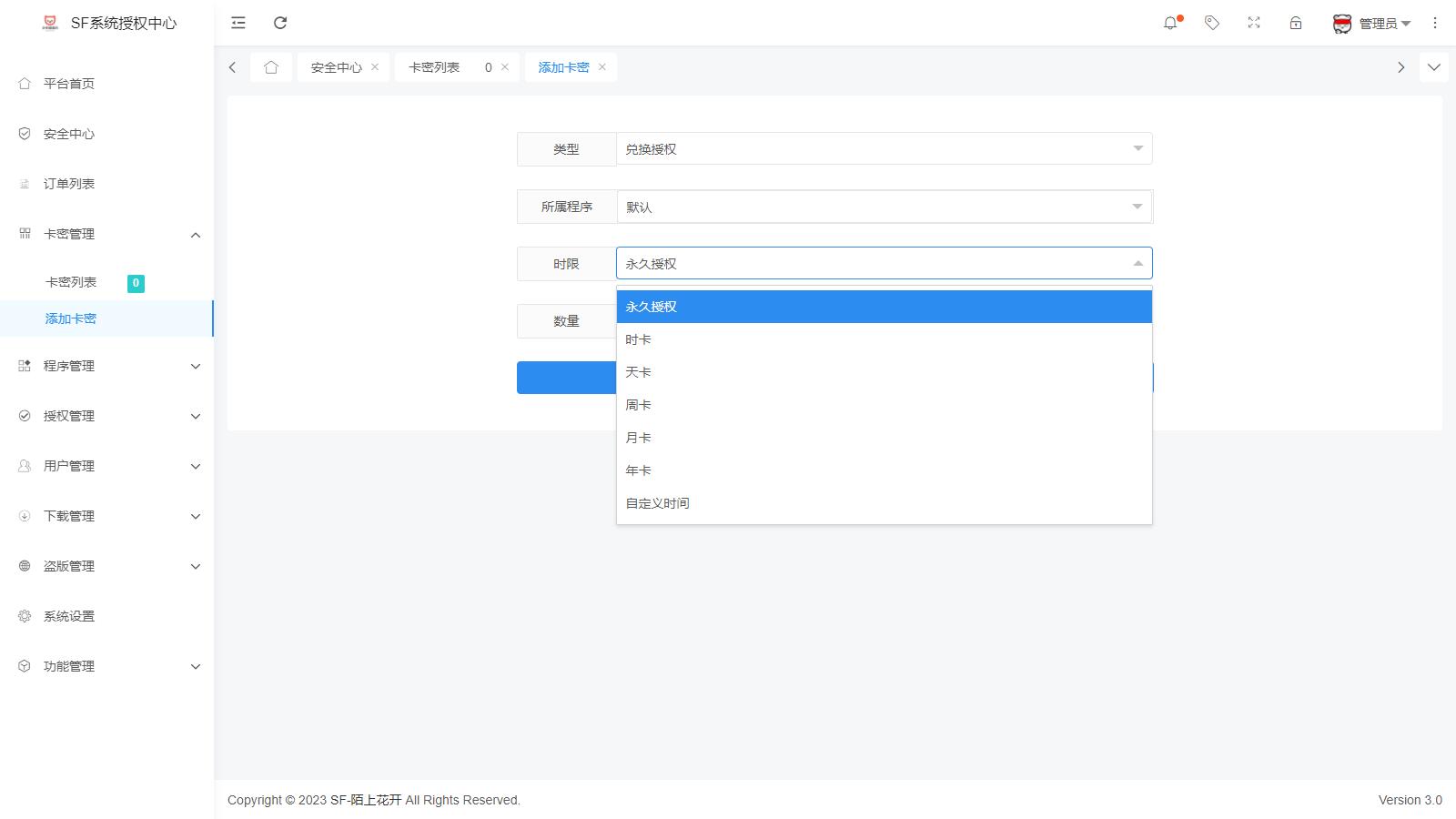Expand the 程序管理 sidebar section
Viewport: 1456px width, 819px height.
pos(106,366)
